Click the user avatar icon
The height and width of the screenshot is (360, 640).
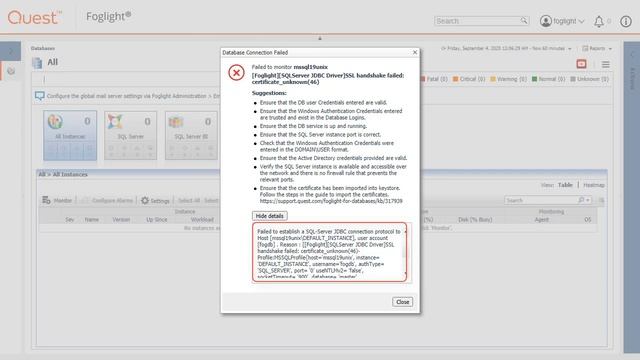(x=546, y=21)
